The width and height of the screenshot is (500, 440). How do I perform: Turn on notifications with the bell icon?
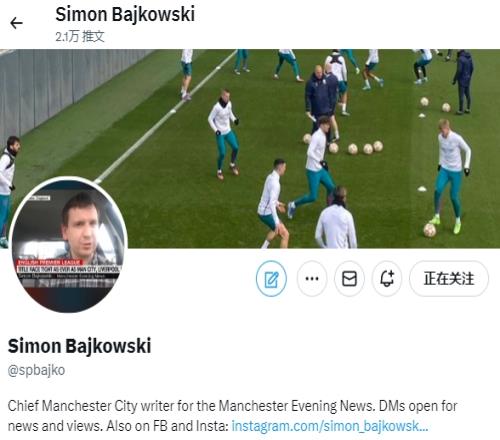(x=387, y=279)
